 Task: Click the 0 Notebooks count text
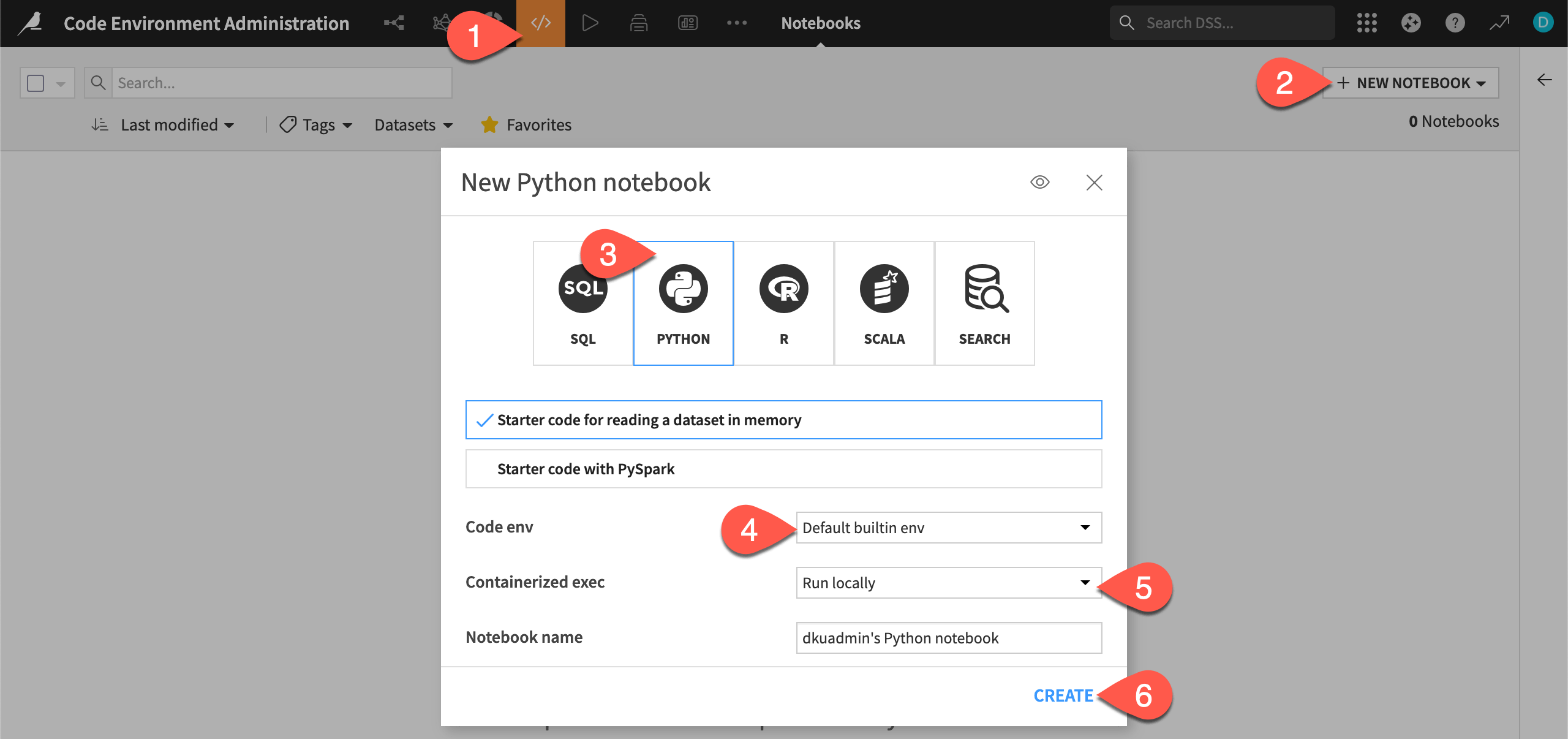click(1453, 121)
